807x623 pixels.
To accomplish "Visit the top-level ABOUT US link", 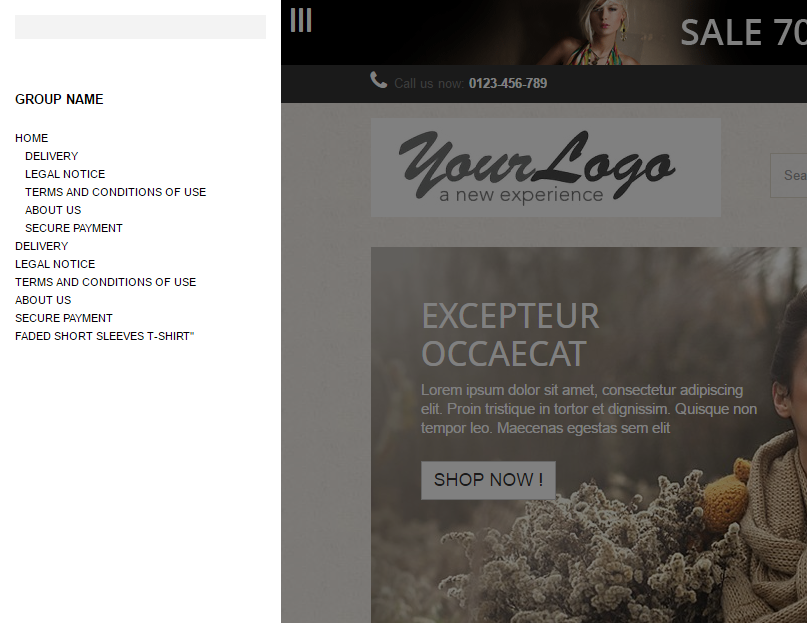I will coord(43,300).
